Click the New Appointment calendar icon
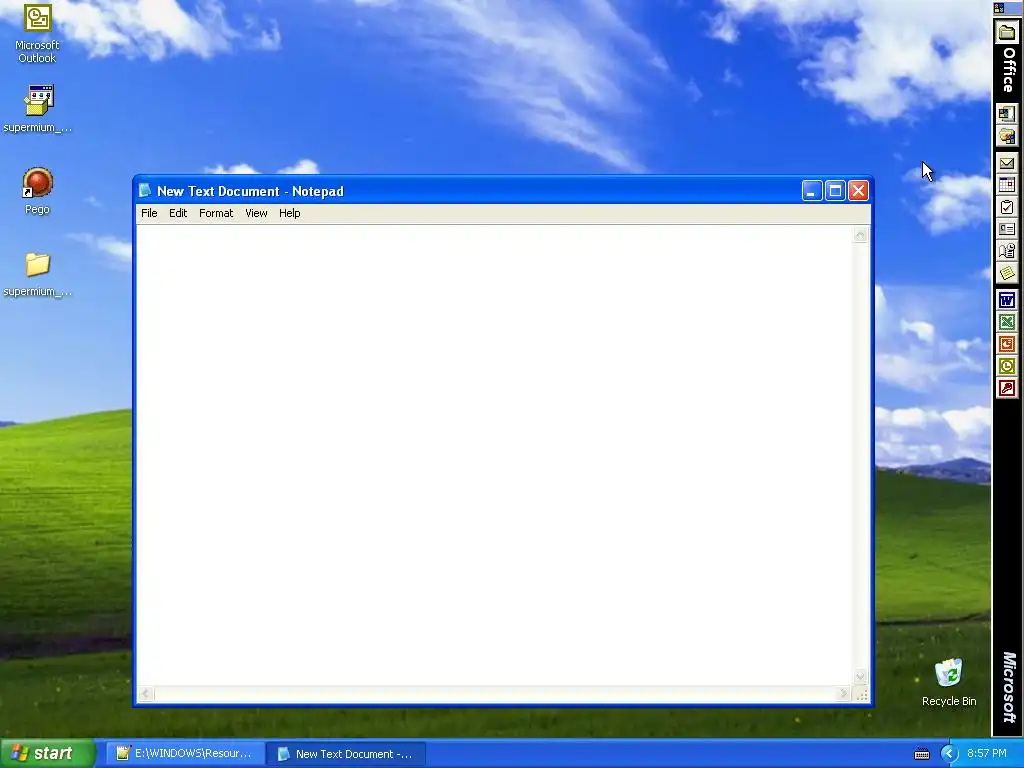Image resolution: width=1024 pixels, height=768 pixels. click(x=1007, y=185)
